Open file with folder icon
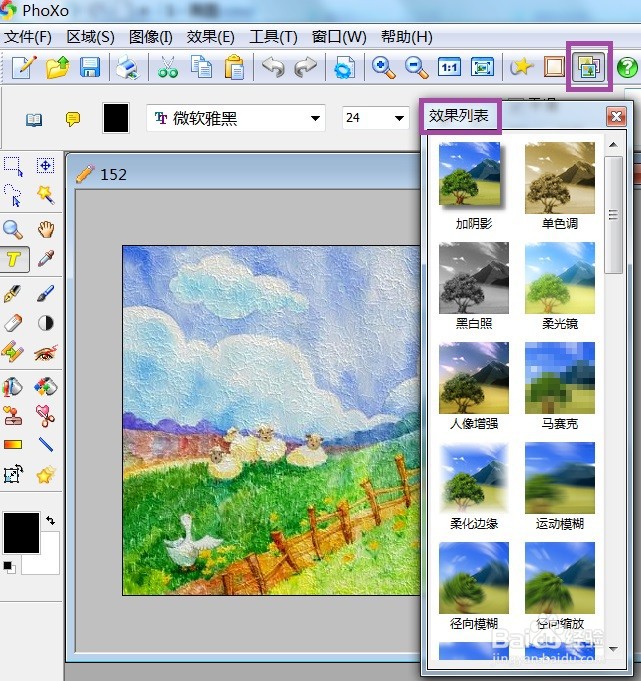Viewport: 641px width, 681px height. [57, 67]
